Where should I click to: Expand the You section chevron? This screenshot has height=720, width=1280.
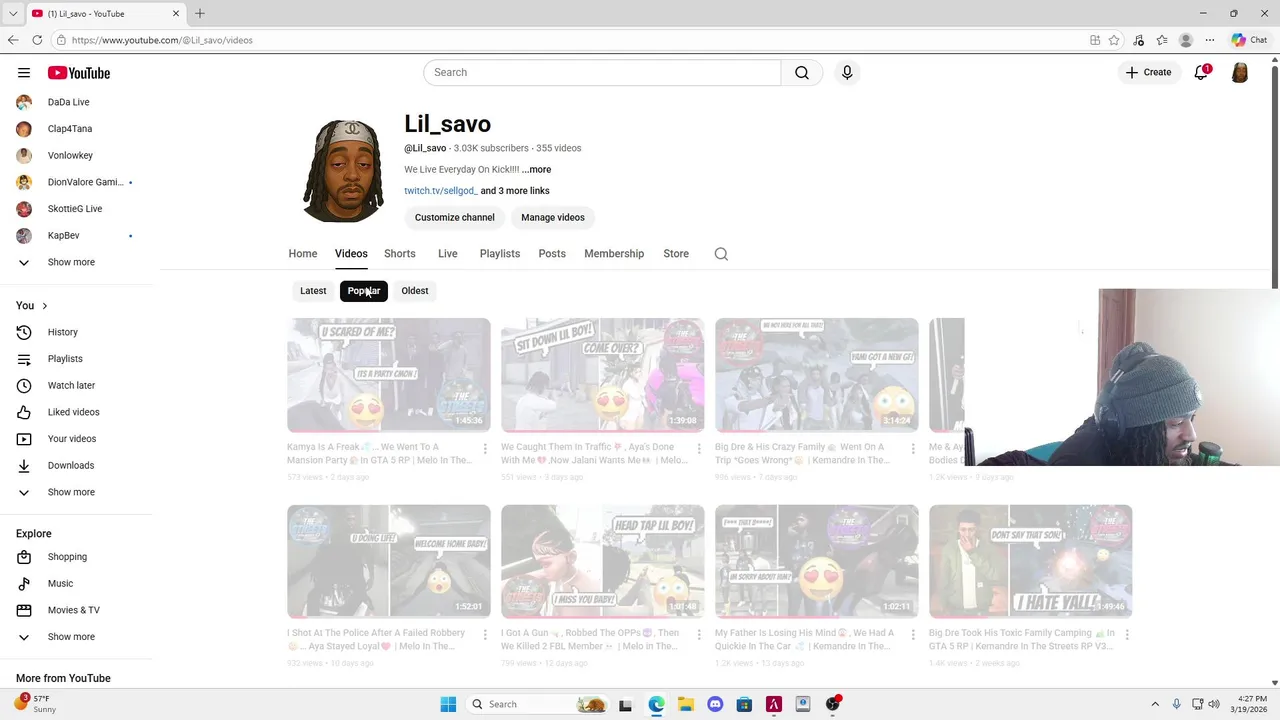[44, 306]
